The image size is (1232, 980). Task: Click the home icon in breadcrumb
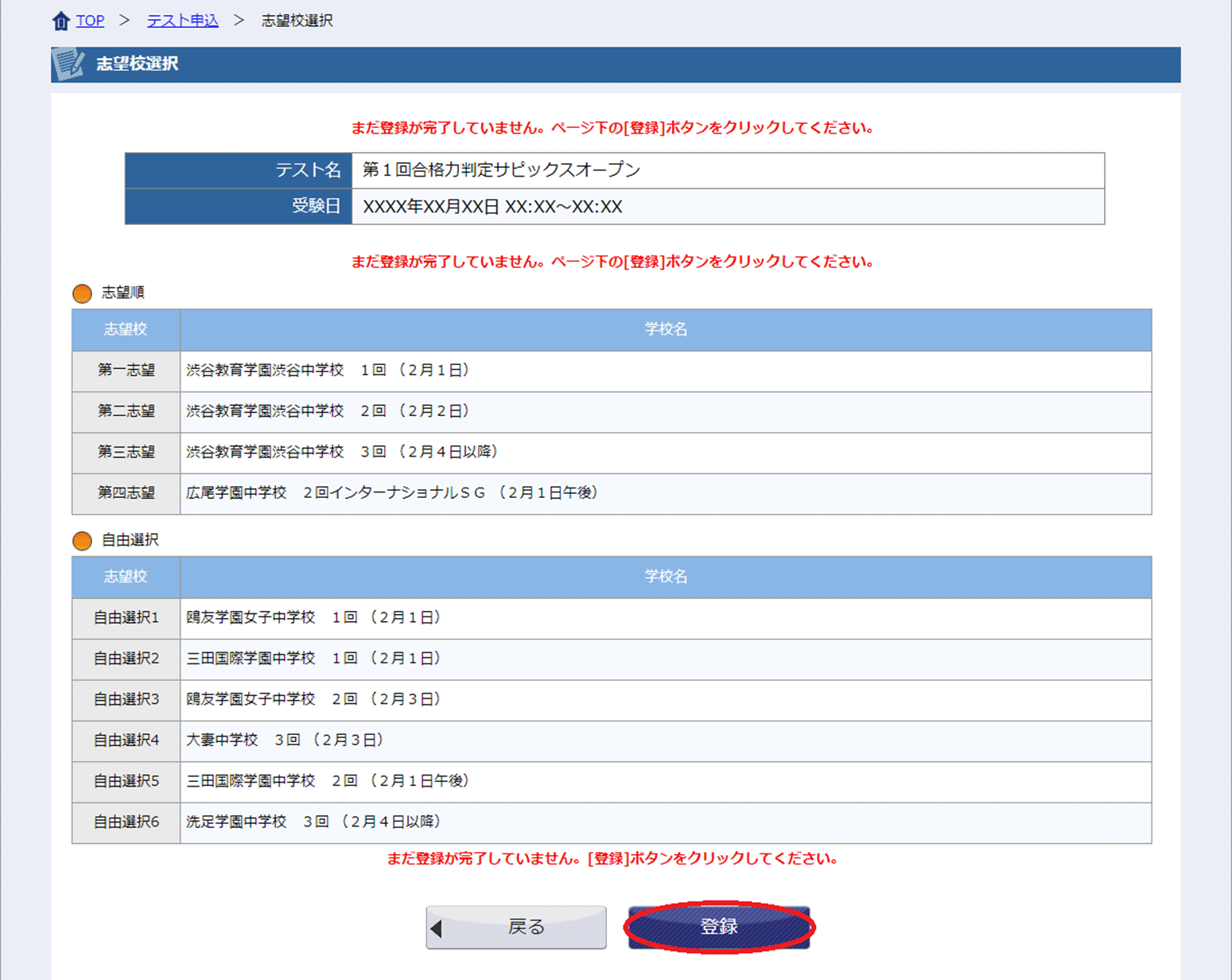60,21
